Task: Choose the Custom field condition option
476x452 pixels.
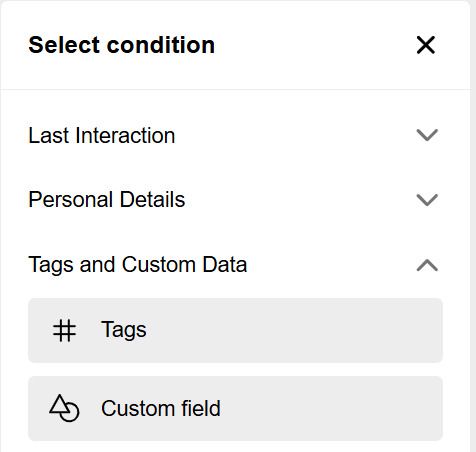Action: coord(235,408)
